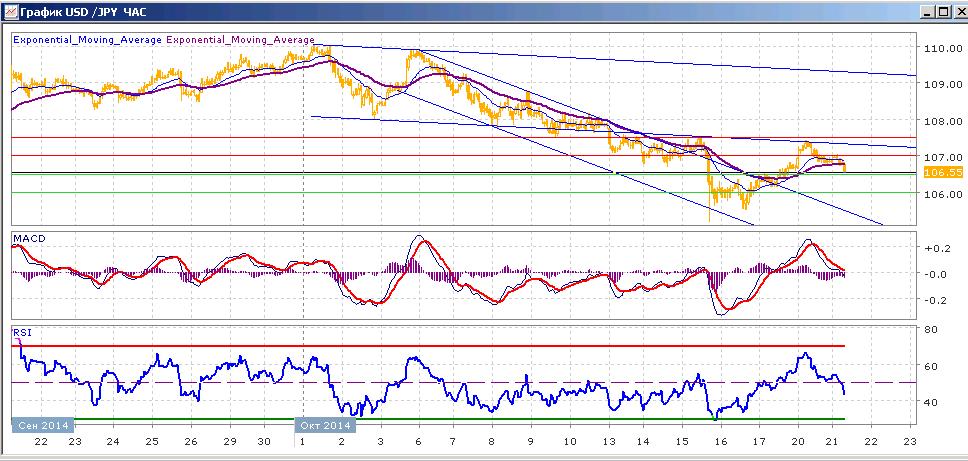Click date label 15 on time axis

tap(681, 442)
